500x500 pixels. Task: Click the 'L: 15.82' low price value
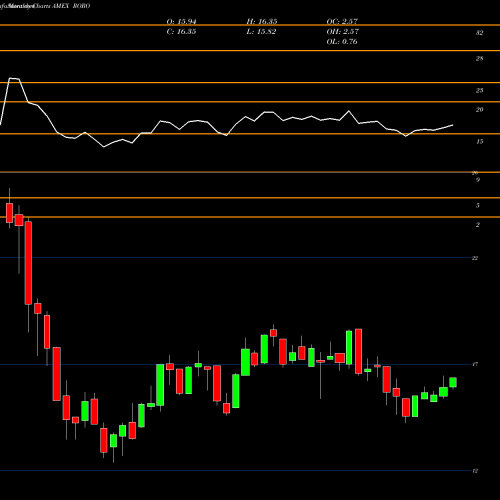click(261, 32)
